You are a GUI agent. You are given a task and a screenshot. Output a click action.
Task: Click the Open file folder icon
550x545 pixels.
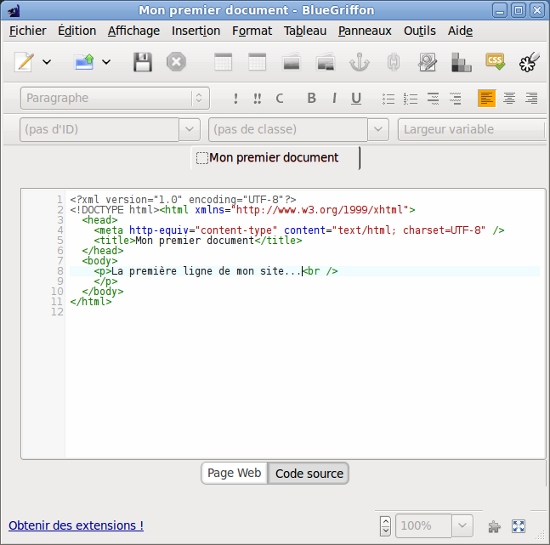84,62
